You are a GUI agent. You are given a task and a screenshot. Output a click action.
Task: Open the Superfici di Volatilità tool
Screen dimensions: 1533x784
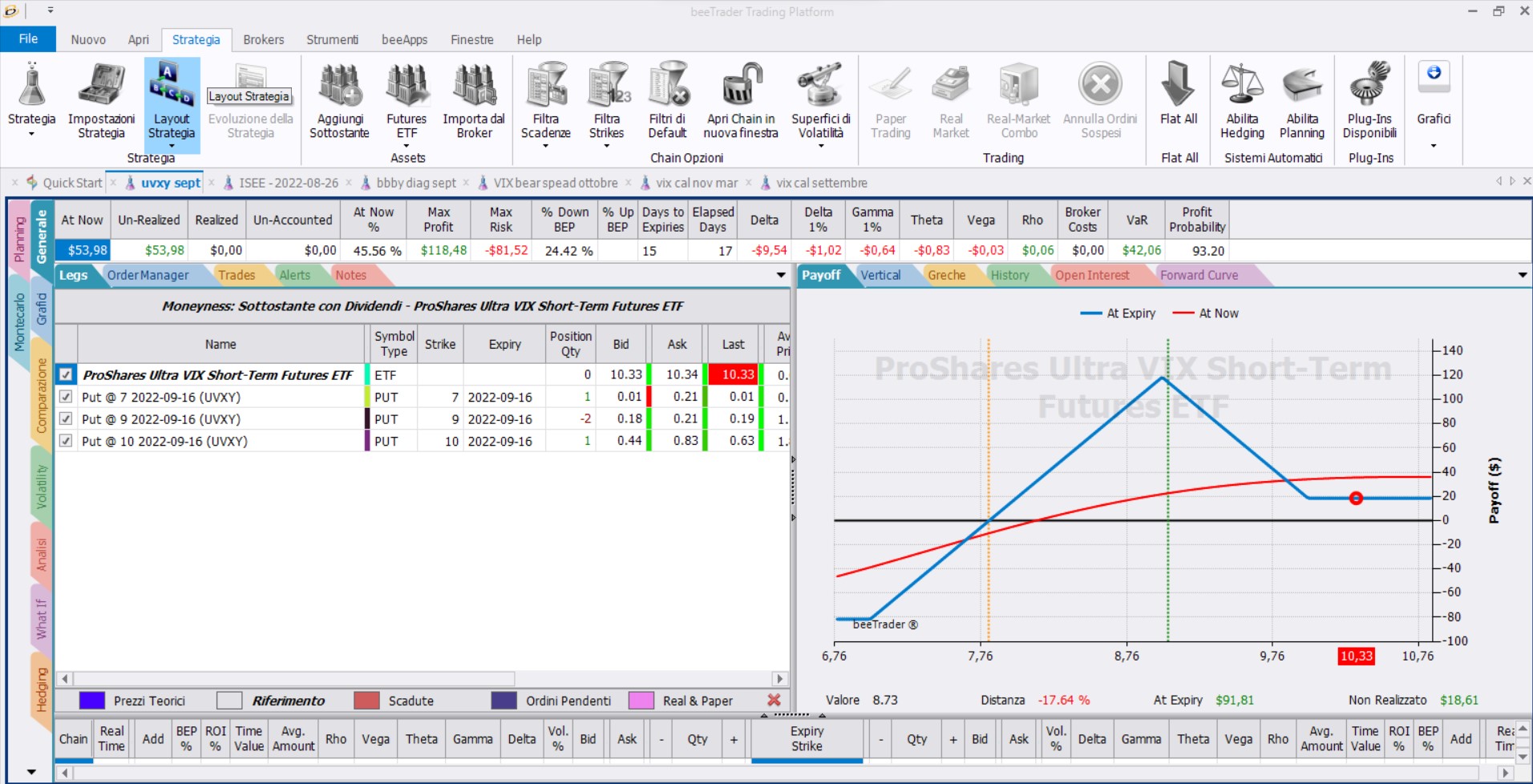(820, 84)
